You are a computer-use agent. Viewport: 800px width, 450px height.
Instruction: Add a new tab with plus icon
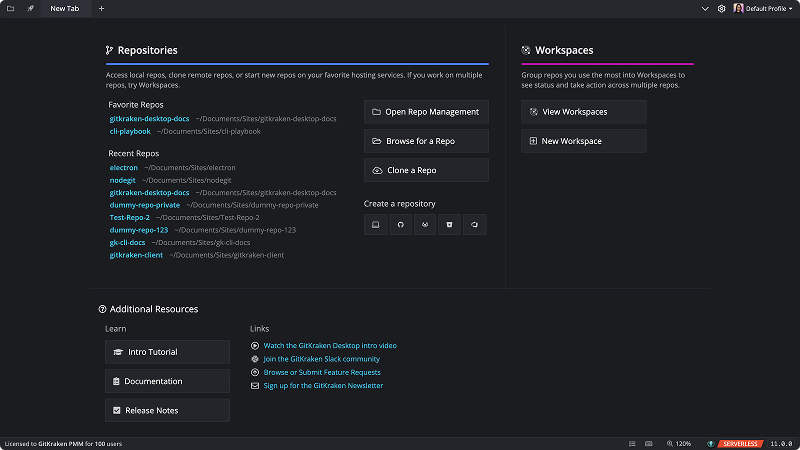101,8
